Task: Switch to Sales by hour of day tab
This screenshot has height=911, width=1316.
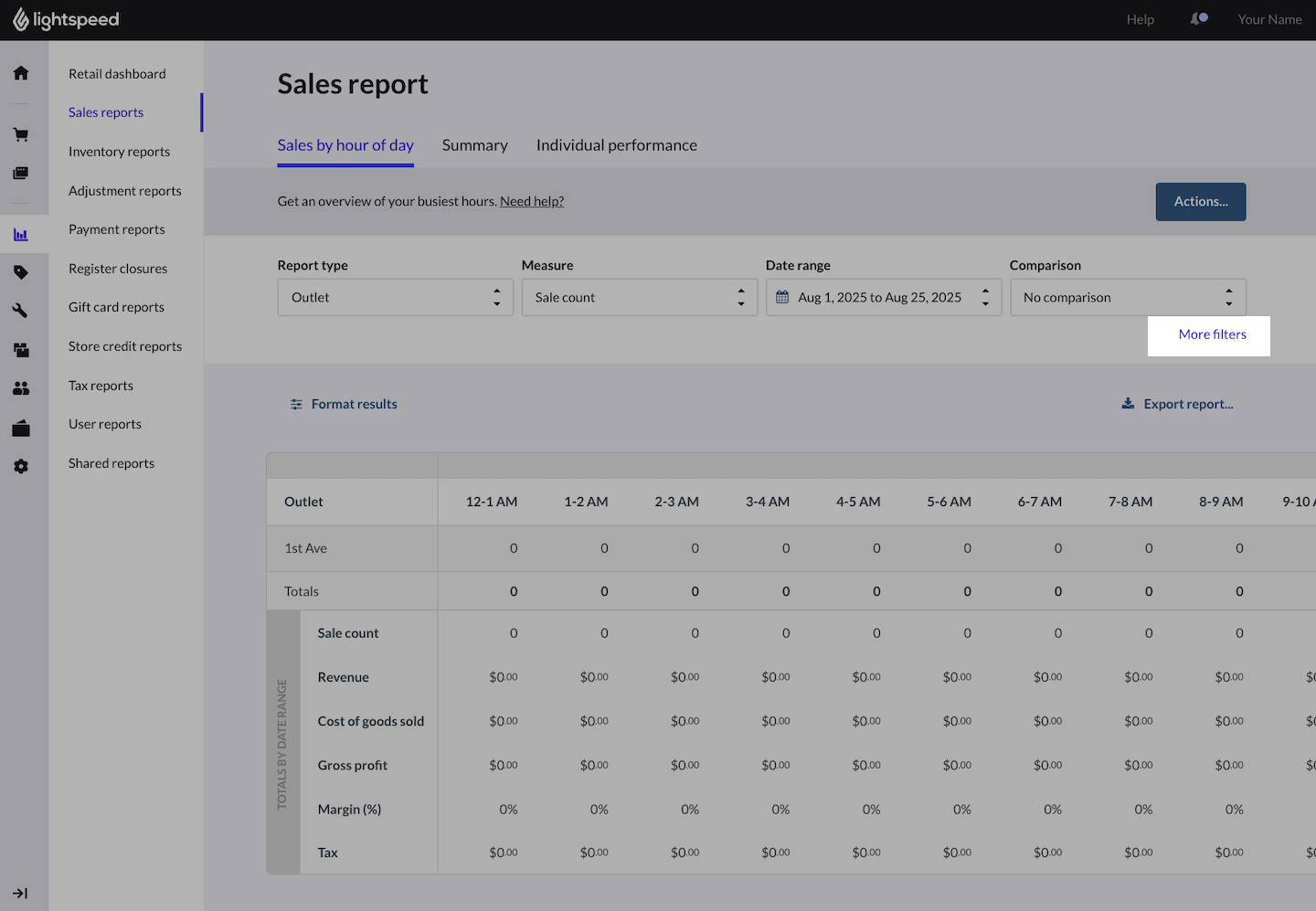Action: click(x=345, y=145)
